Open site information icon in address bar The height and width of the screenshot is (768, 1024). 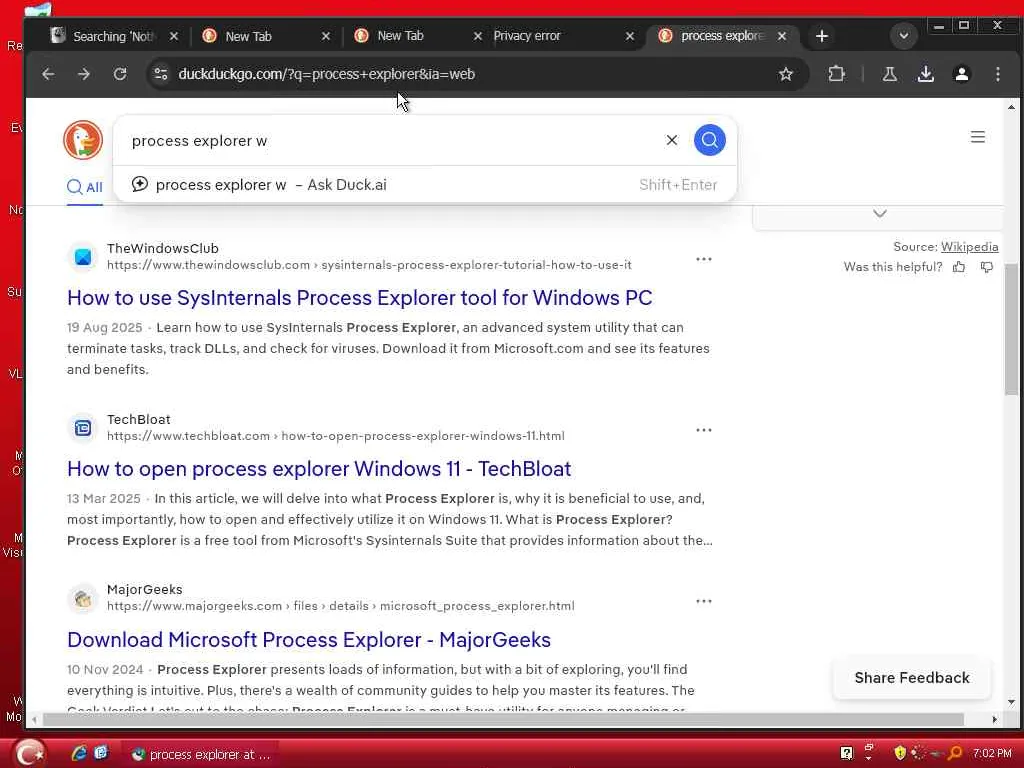[x=161, y=74]
